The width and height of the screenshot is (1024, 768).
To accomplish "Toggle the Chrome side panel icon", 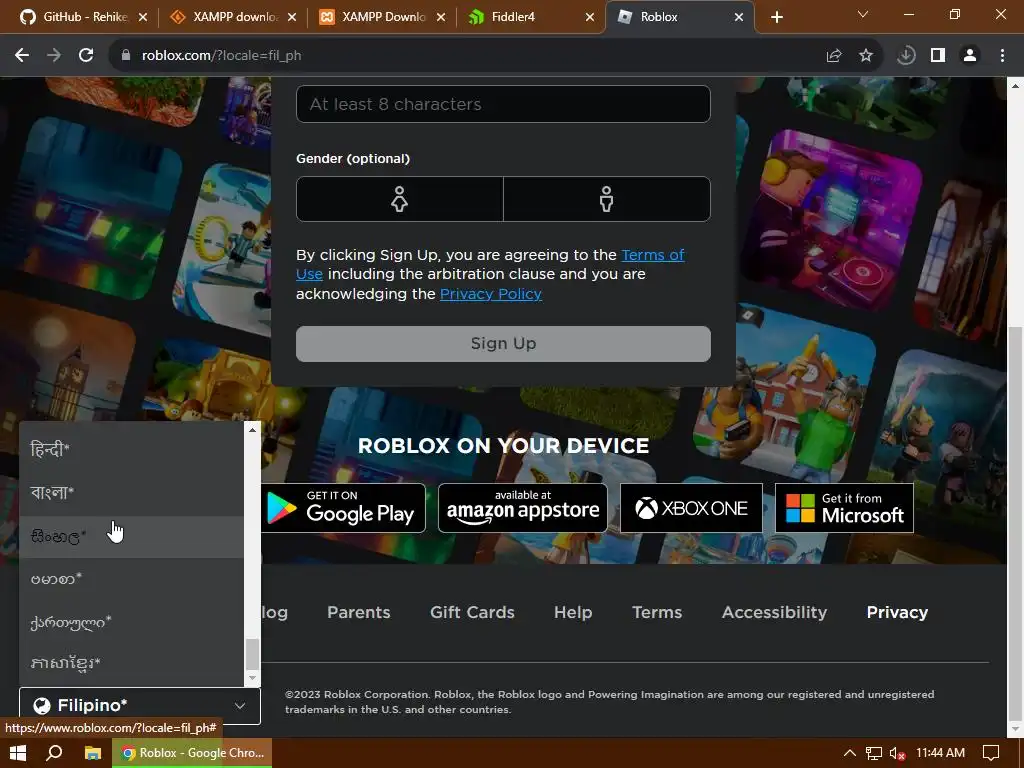I will pos(938,56).
